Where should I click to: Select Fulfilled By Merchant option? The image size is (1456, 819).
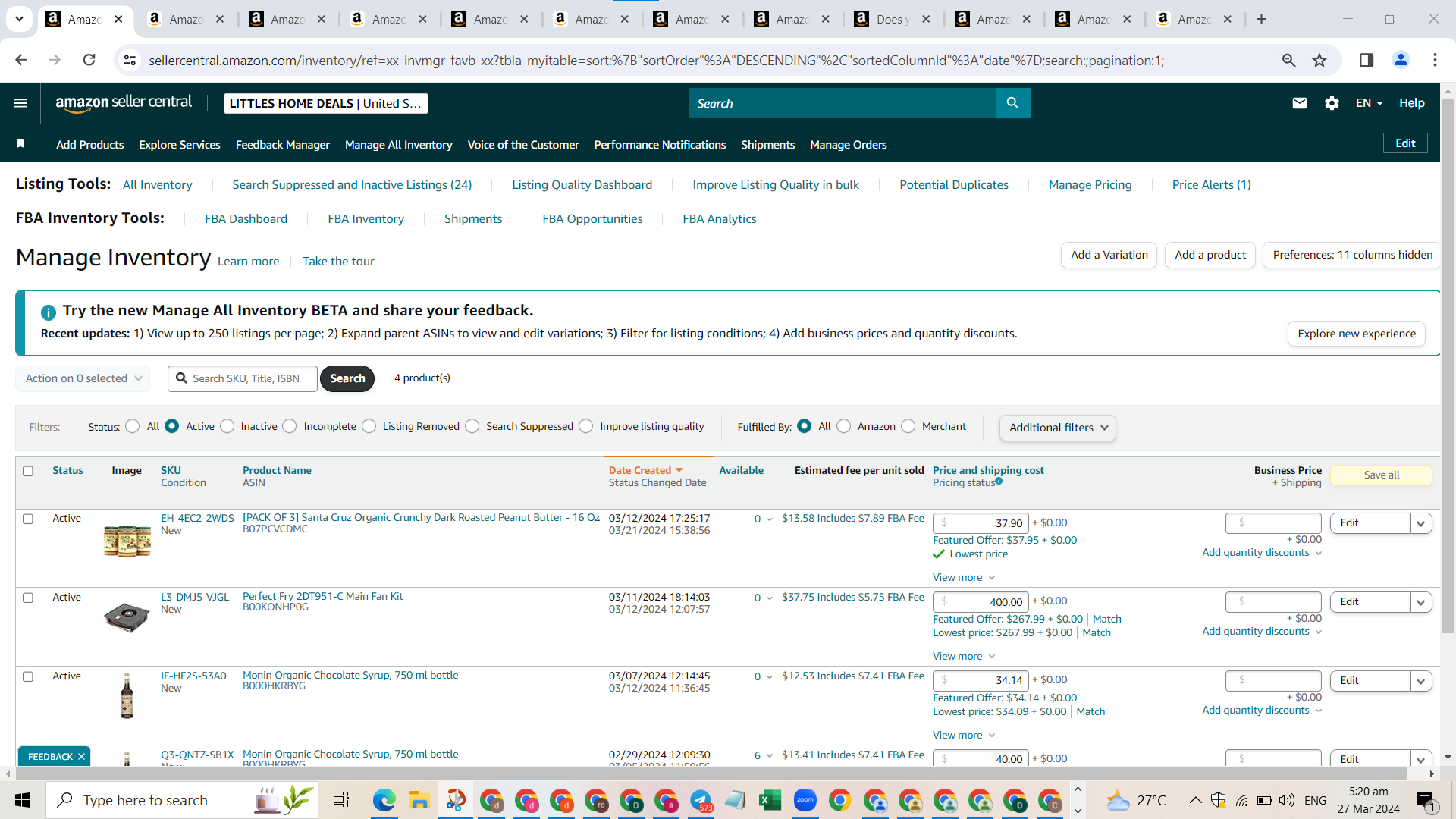click(x=908, y=426)
